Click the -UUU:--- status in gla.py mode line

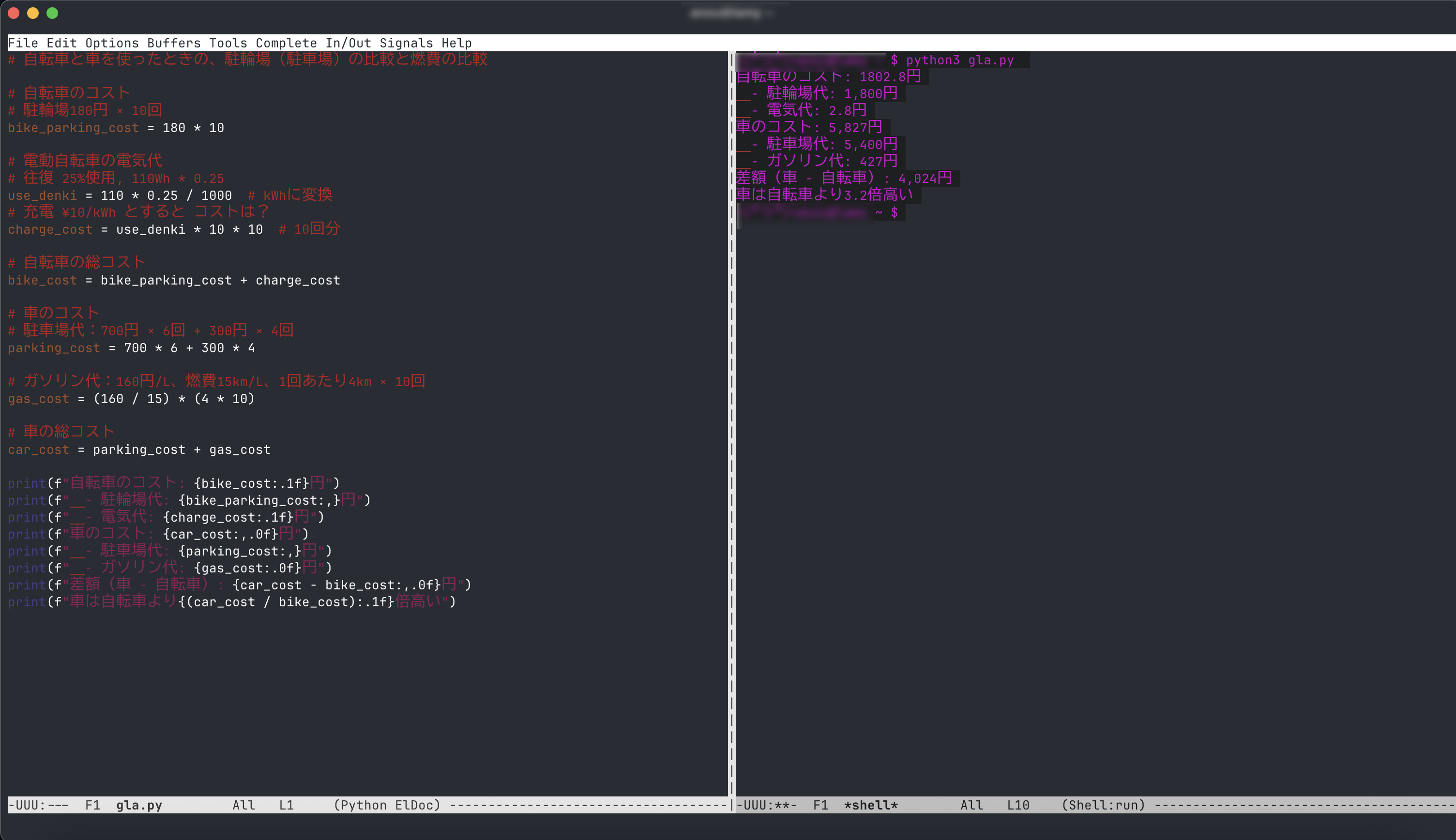coord(38,805)
